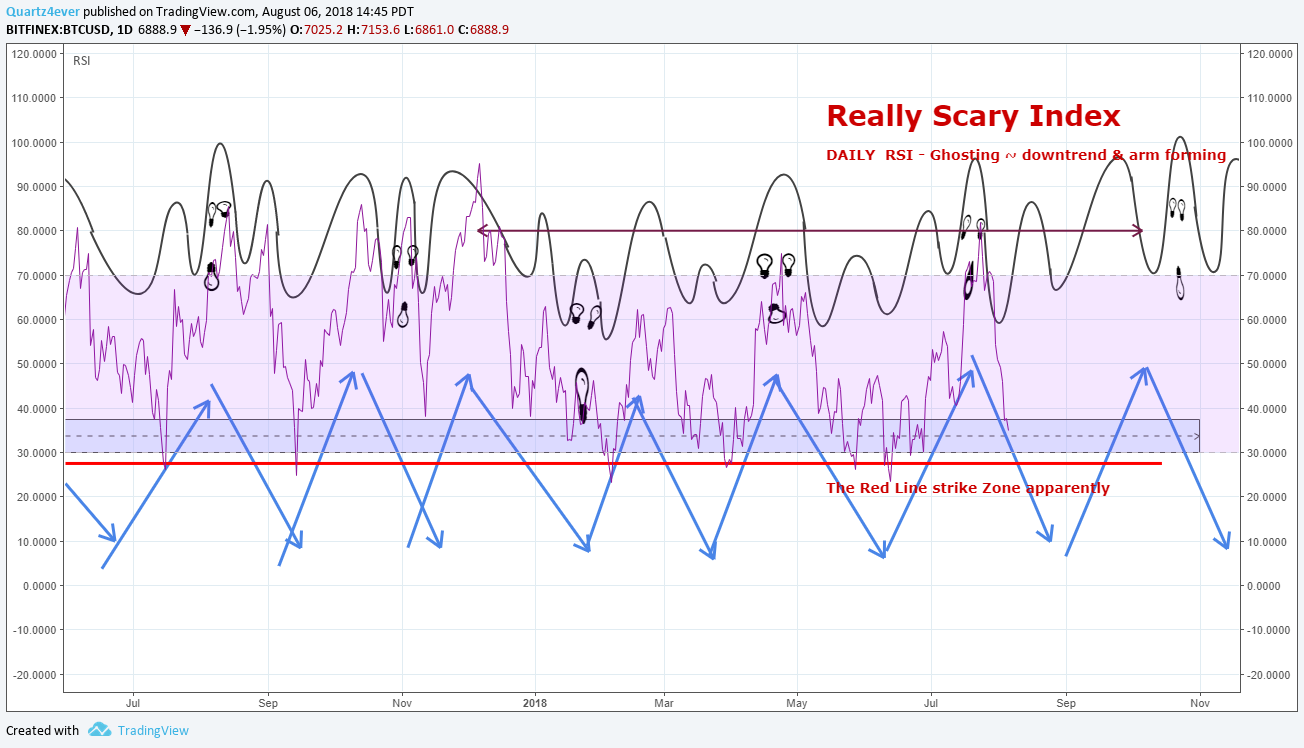The image size is (1304, 748).
Task: Click the Mar label on time axis
Action: click(663, 703)
